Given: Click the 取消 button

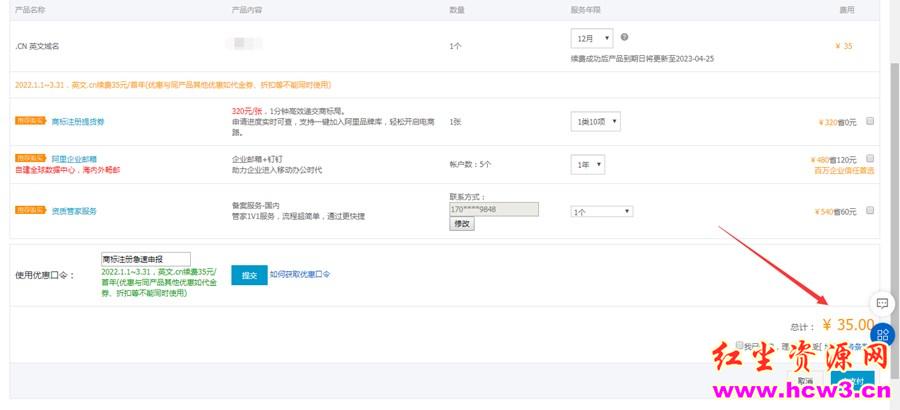Looking at the screenshot, I should [806, 381].
